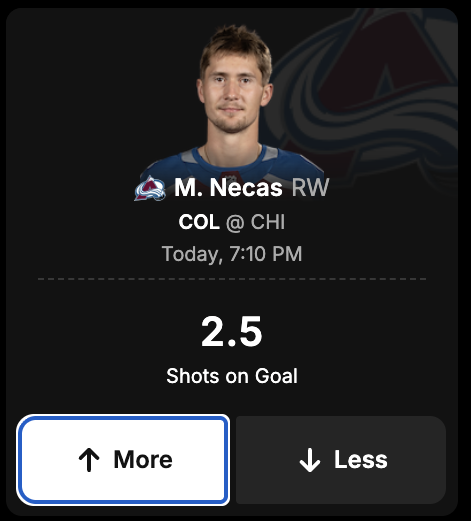This screenshot has width=471, height=521.
Task: Click the 2.5 projection number
Action: tap(232, 331)
